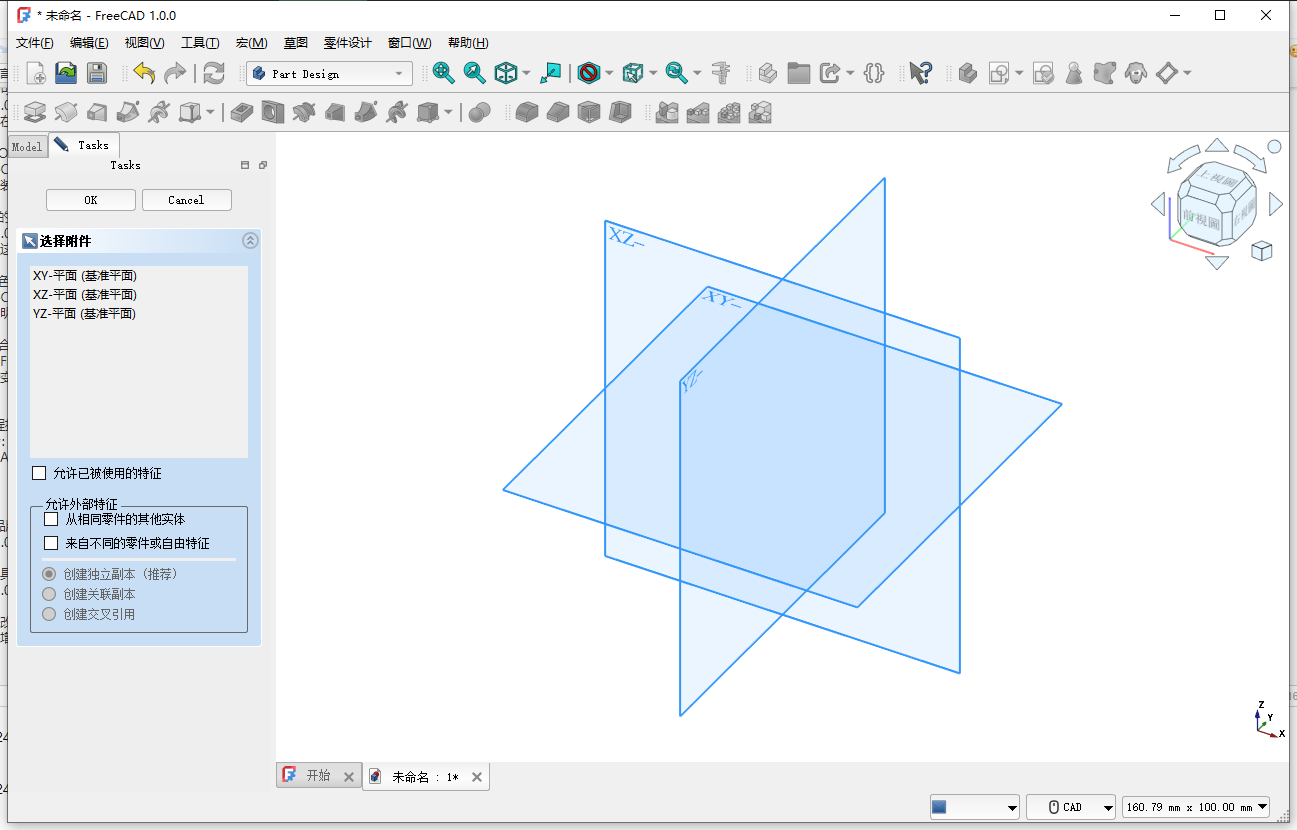Expand the additive primitive dropdown arrow
The image size is (1297, 830).
[x=210, y=112]
